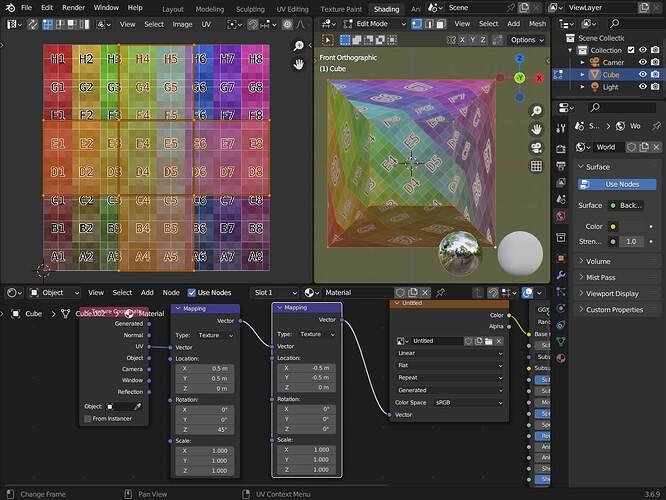Image resolution: width=666 pixels, height=500 pixels.
Task: Switch to Texture Paint workspace tab
Action: (x=341, y=9)
